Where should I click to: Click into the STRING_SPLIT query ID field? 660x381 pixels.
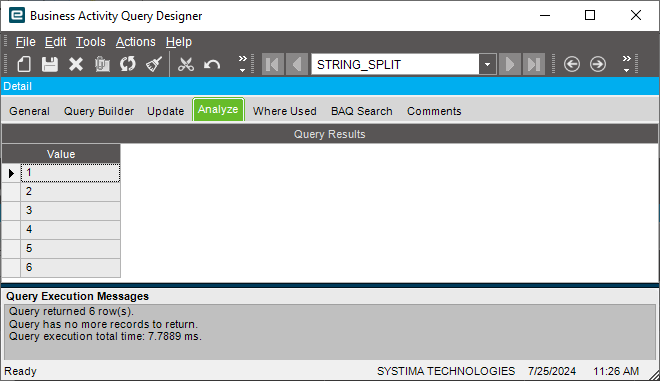tap(395, 64)
